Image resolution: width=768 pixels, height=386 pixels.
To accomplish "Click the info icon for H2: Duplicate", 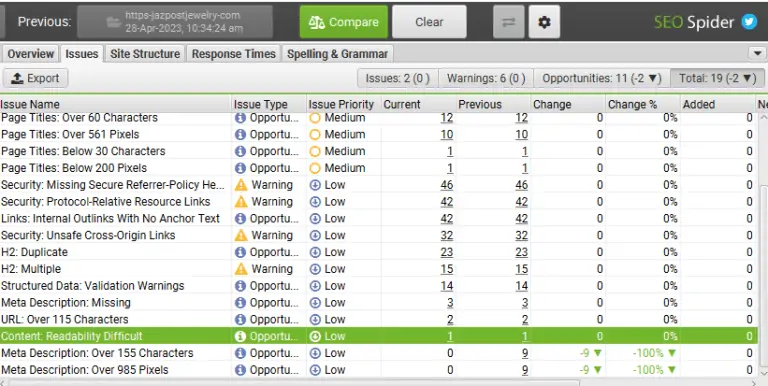I will (240, 252).
